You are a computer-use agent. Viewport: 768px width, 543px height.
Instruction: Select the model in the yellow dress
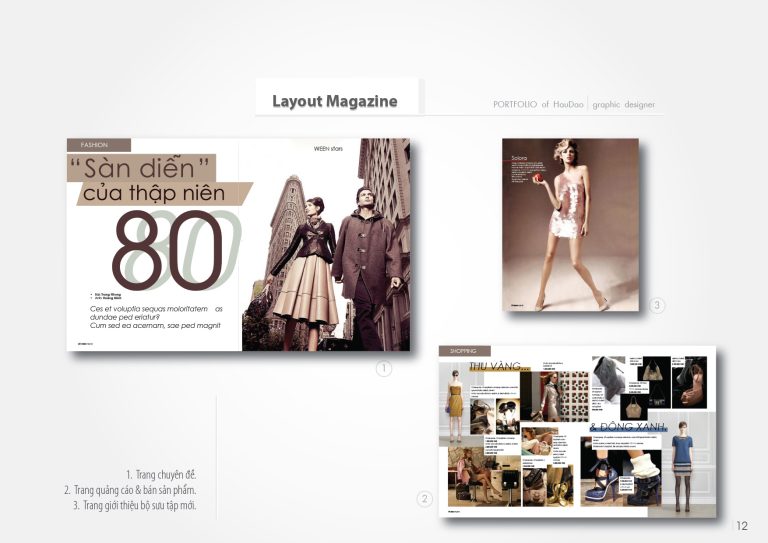click(x=456, y=402)
